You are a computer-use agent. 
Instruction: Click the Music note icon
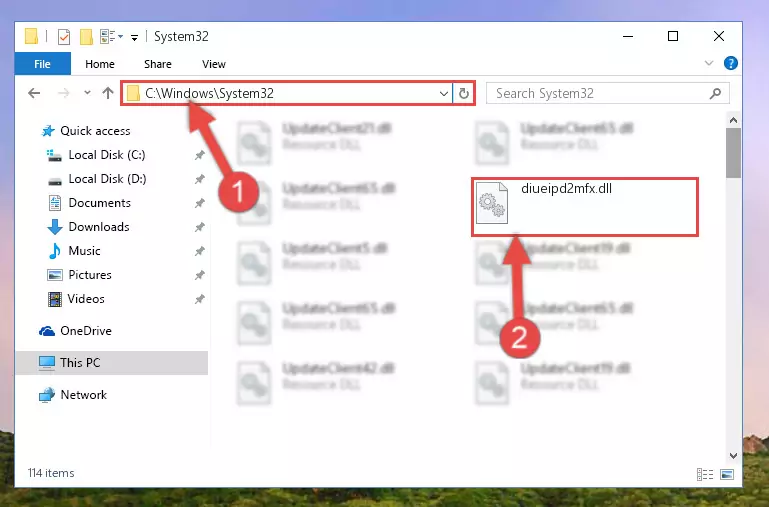(54, 251)
